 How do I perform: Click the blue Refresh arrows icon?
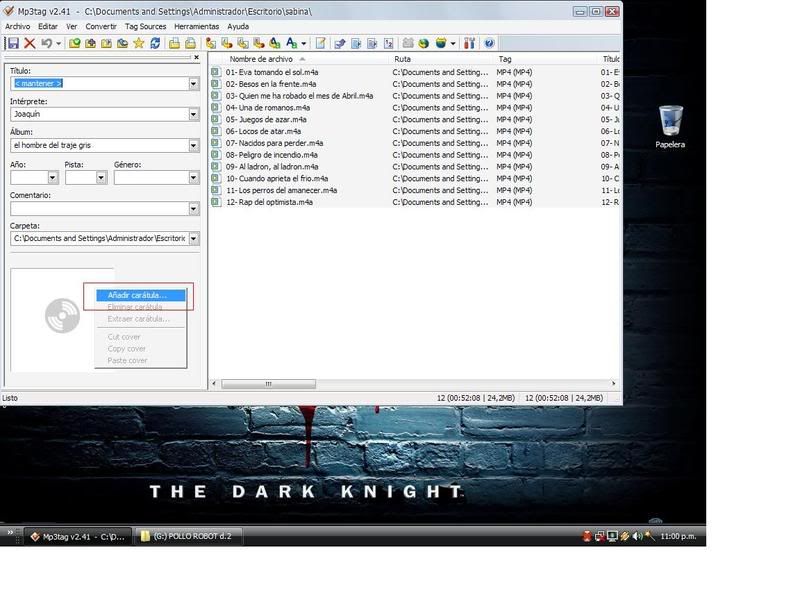click(x=155, y=43)
